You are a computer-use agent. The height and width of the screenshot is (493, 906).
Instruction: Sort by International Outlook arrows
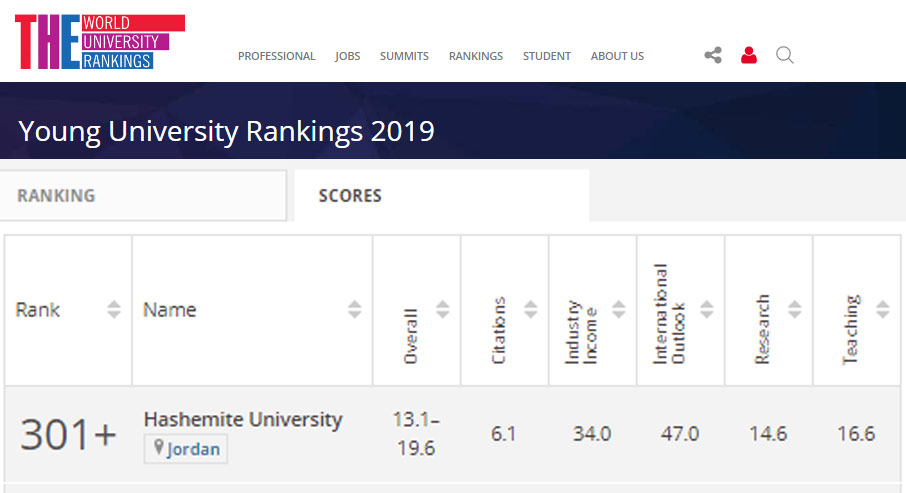click(706, 310)
